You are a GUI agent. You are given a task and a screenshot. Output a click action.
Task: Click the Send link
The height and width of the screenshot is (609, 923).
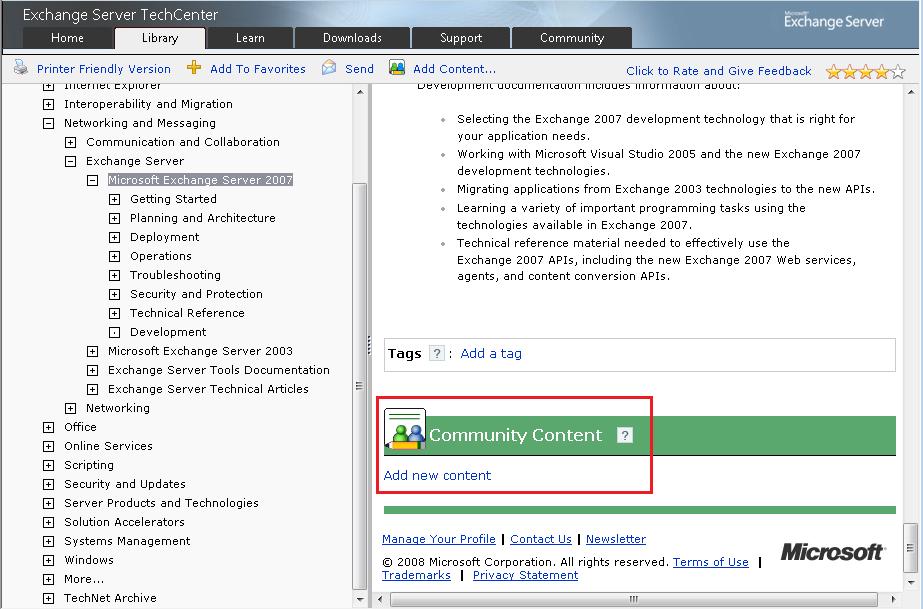359,69
